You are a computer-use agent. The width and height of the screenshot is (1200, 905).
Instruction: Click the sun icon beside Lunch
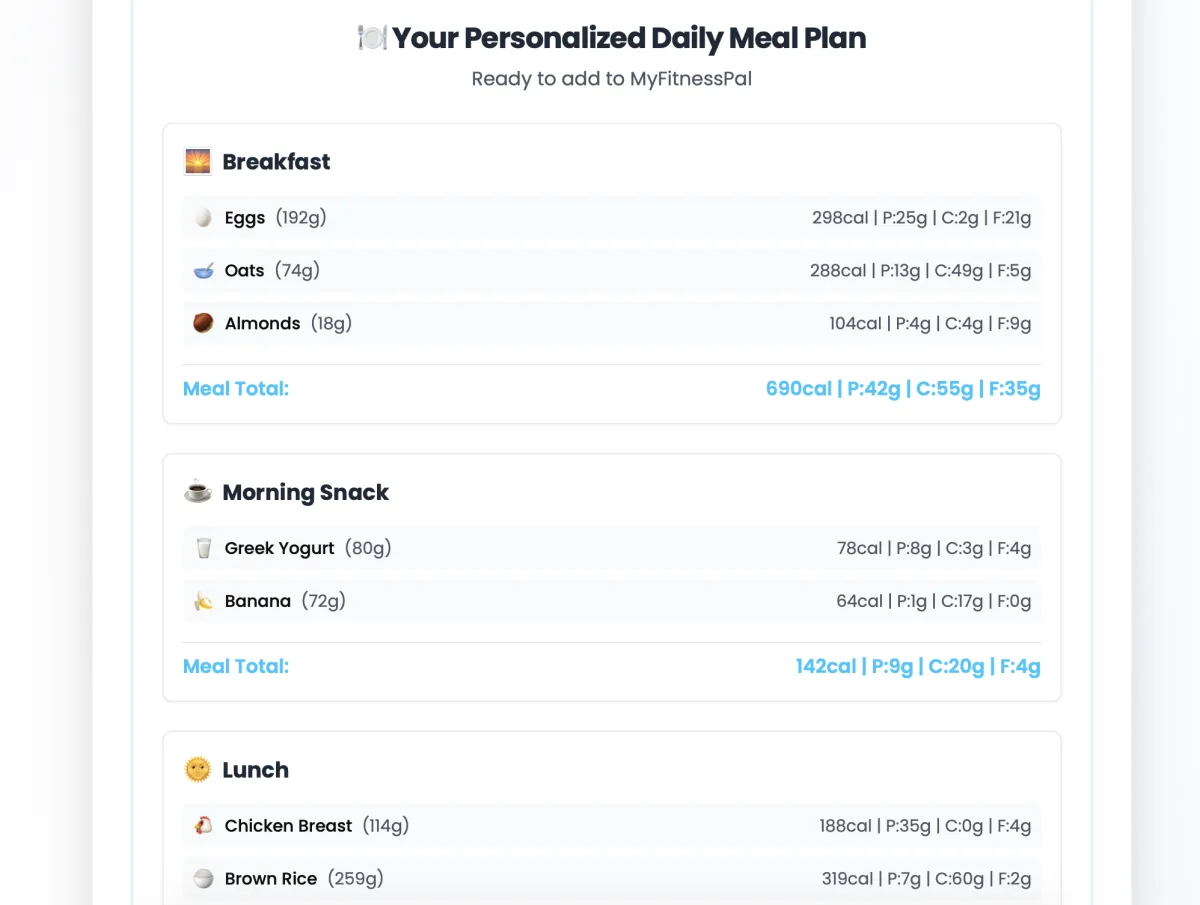(198, 770)
